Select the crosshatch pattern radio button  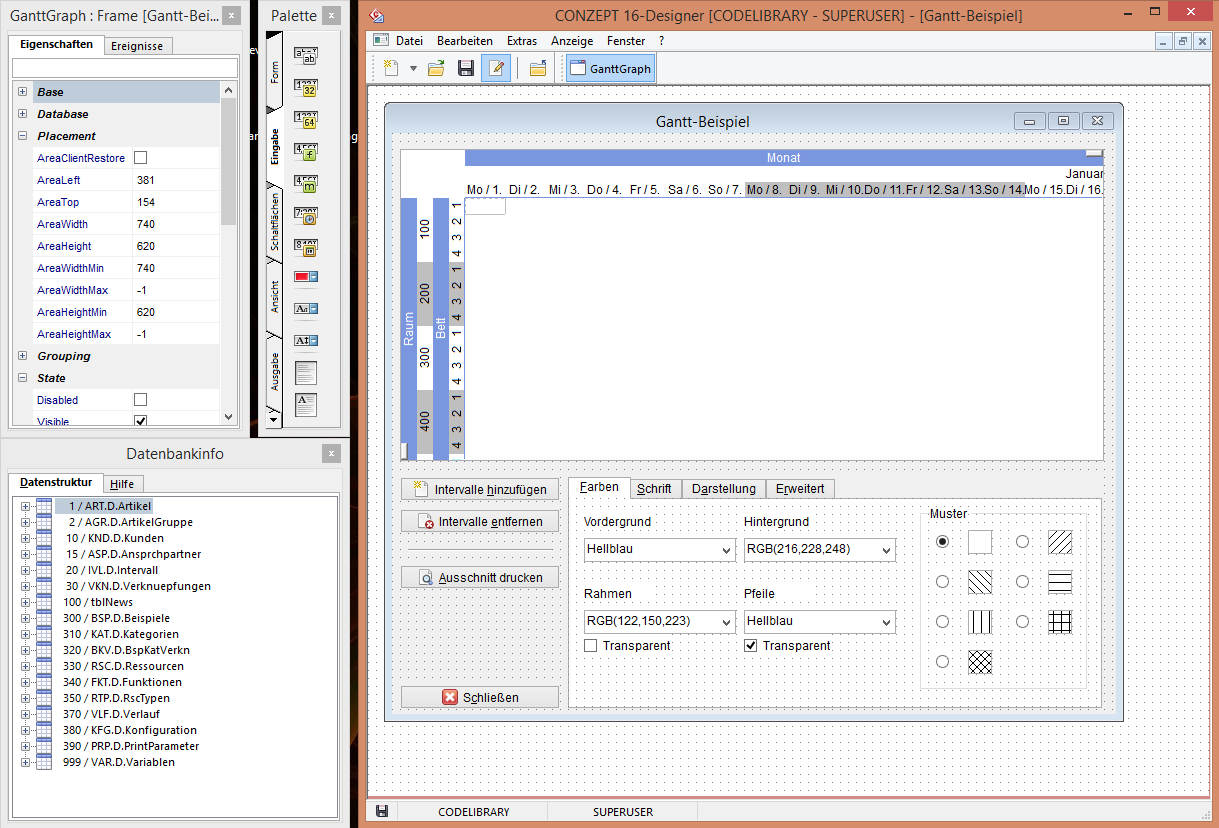tap(942, 661)
